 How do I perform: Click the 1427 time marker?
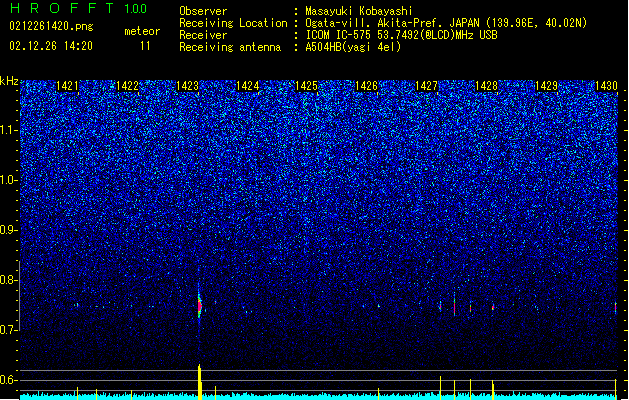[x=426, y=86]
